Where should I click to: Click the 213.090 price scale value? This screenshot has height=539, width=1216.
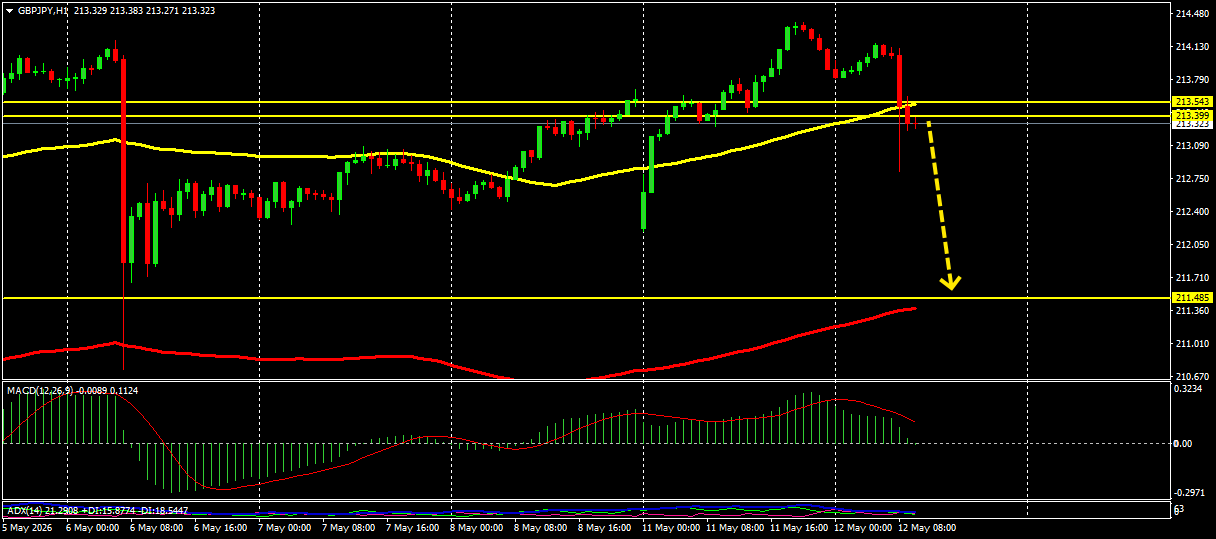[x=1194, y=146]
